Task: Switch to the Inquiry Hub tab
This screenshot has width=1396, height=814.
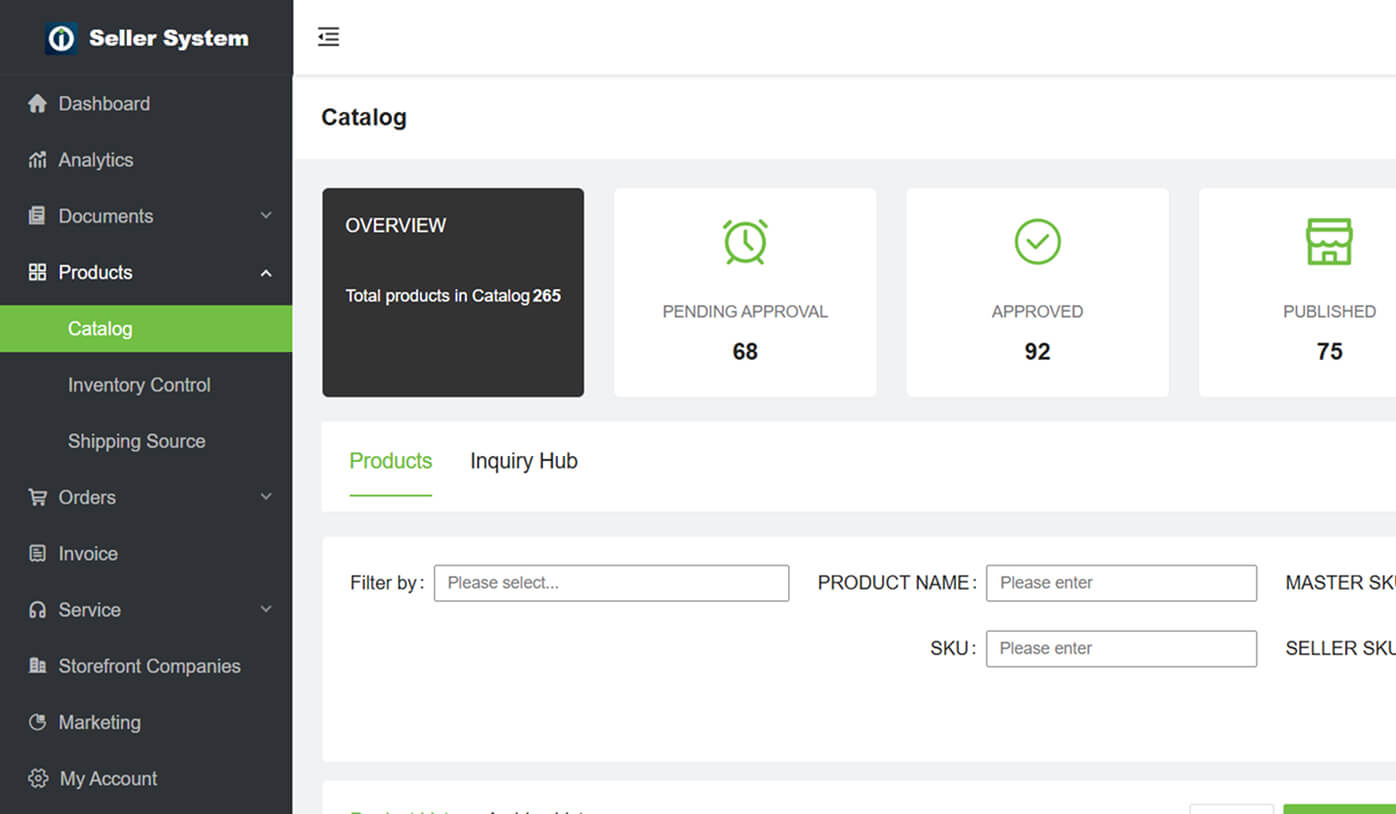Action: [523, 461]
